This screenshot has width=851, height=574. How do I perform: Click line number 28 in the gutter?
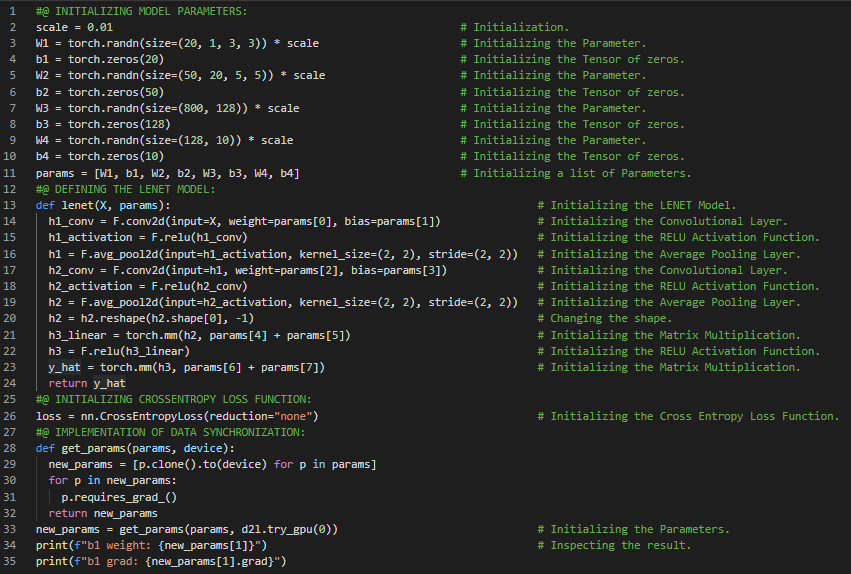coord(9,448)
